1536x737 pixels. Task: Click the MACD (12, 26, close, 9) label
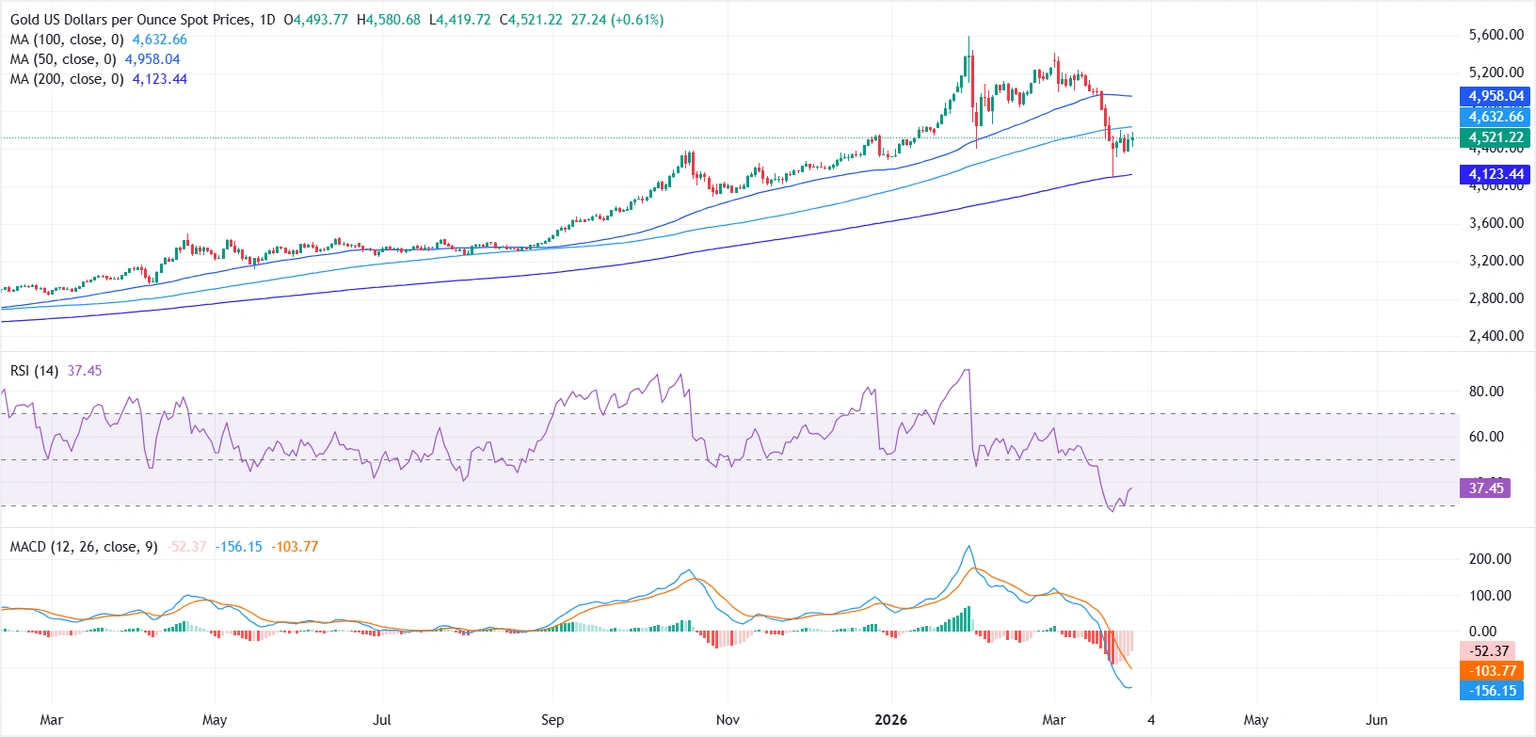(82, 547)
